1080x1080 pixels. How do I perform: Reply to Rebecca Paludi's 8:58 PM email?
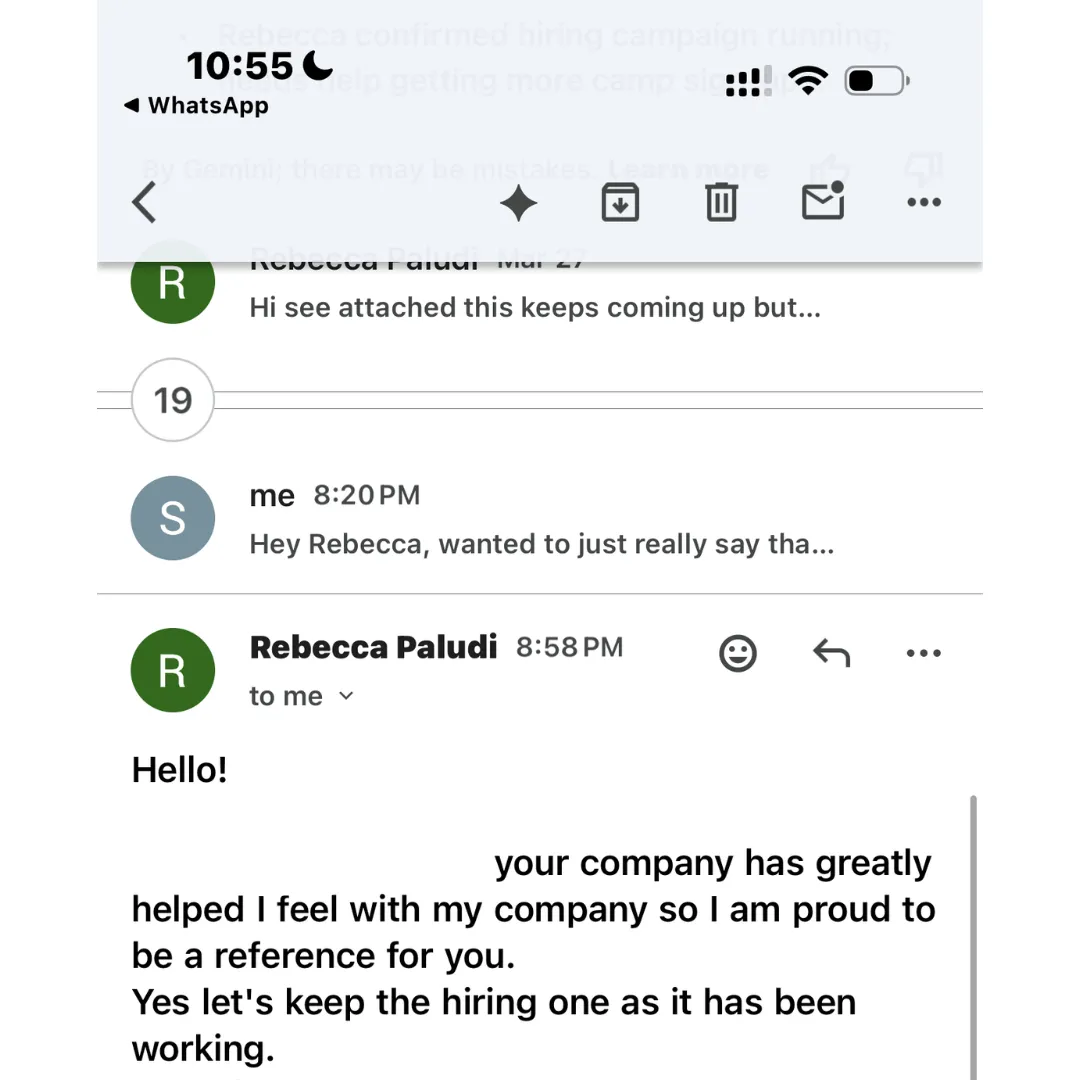(831, 652)
